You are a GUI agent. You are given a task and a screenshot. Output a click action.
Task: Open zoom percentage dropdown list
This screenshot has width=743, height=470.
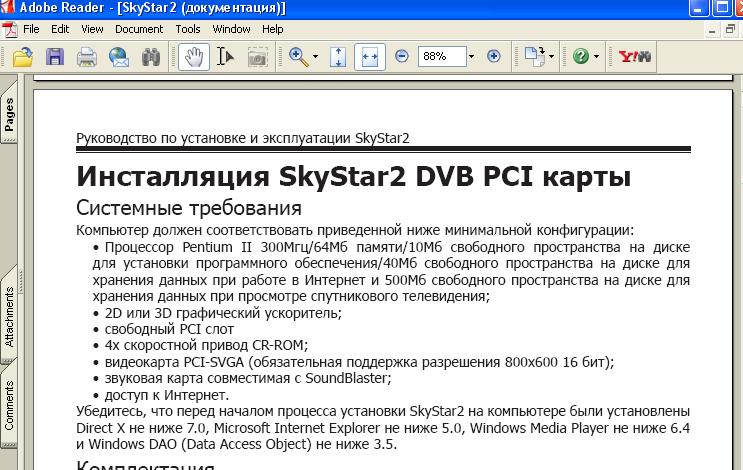471,56
